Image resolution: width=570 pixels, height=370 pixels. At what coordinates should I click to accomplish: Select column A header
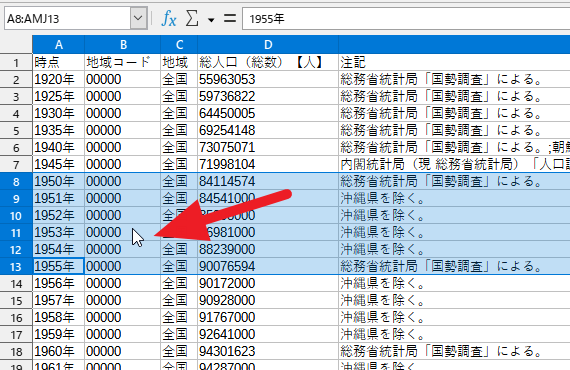coord(59,45)
